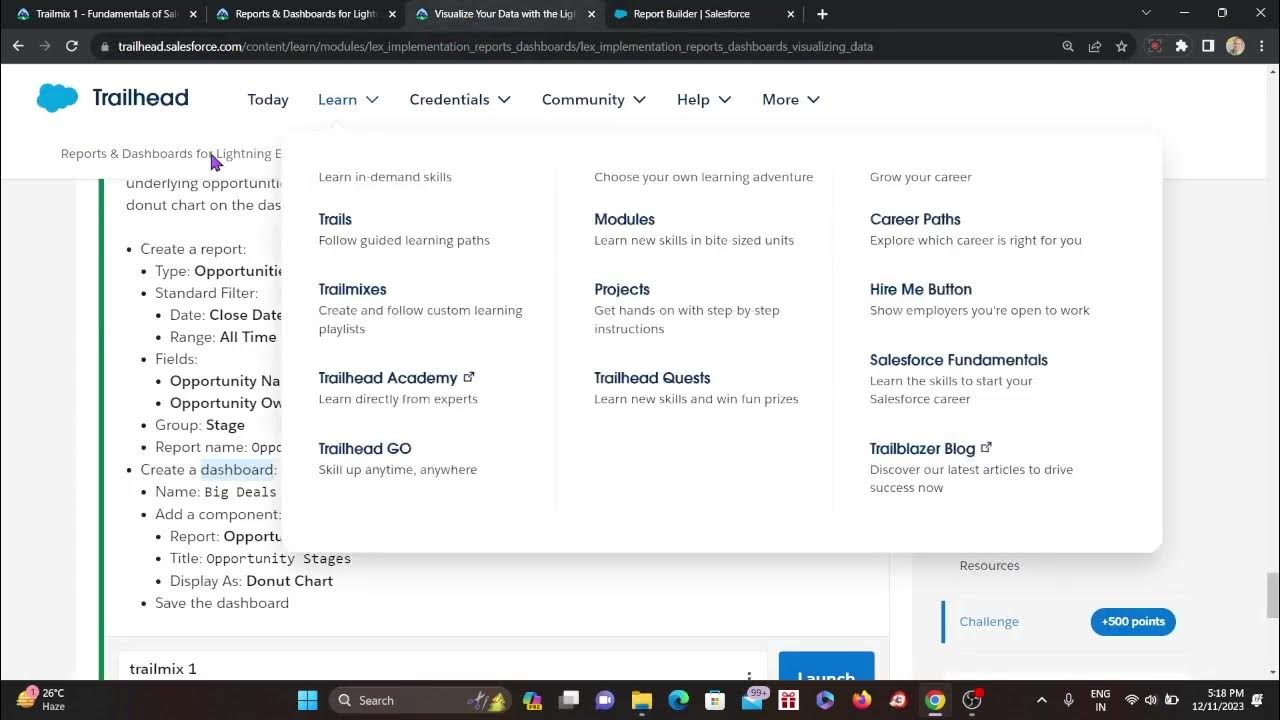Close the Trailmix 1 tab

[193, 14]
